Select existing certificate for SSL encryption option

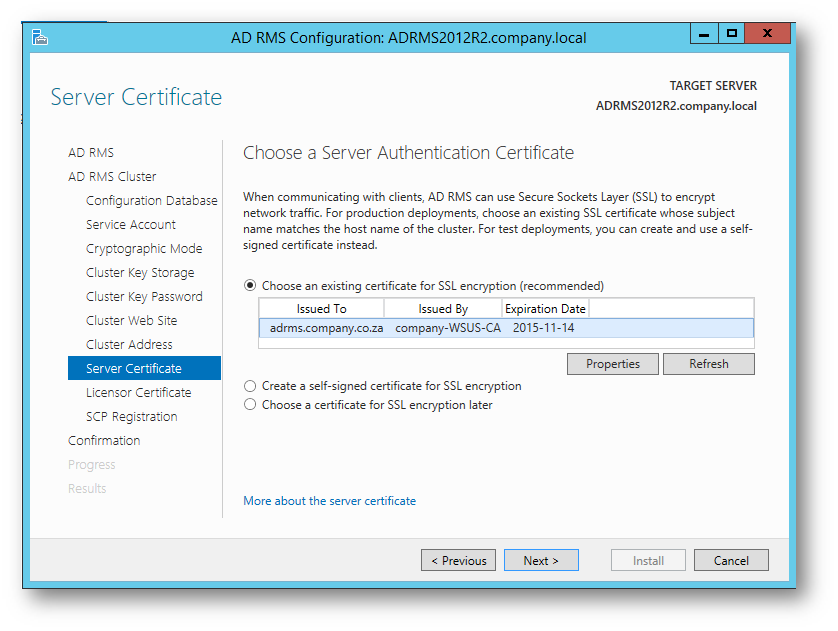pos(250,285)
